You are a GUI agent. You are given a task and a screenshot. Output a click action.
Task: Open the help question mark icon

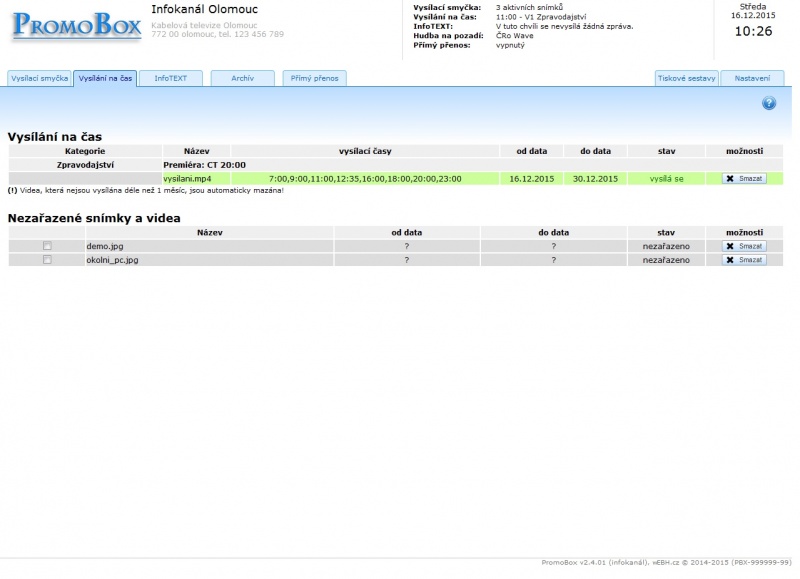click(769, 104)
